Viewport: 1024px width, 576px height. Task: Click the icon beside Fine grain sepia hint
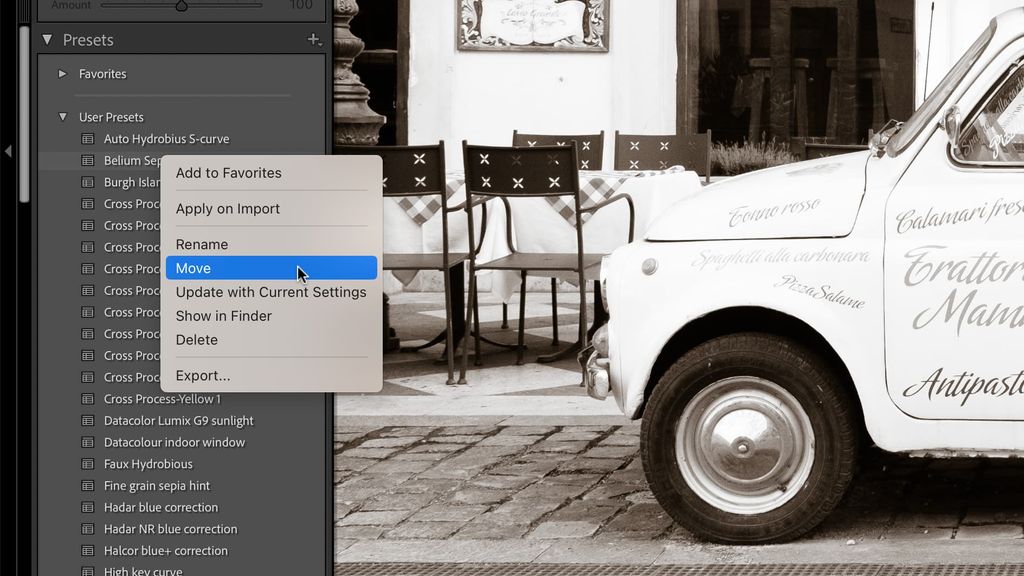(x=88, y=486)
